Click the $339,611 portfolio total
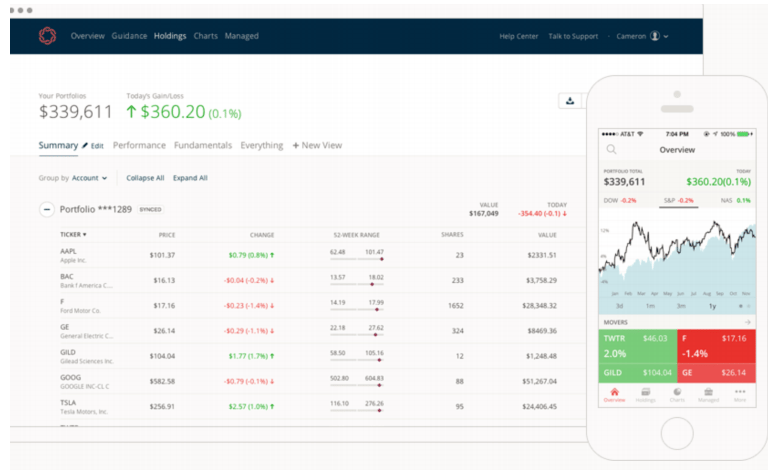Viewport: 776px width, 470px height. click(76, 112)
